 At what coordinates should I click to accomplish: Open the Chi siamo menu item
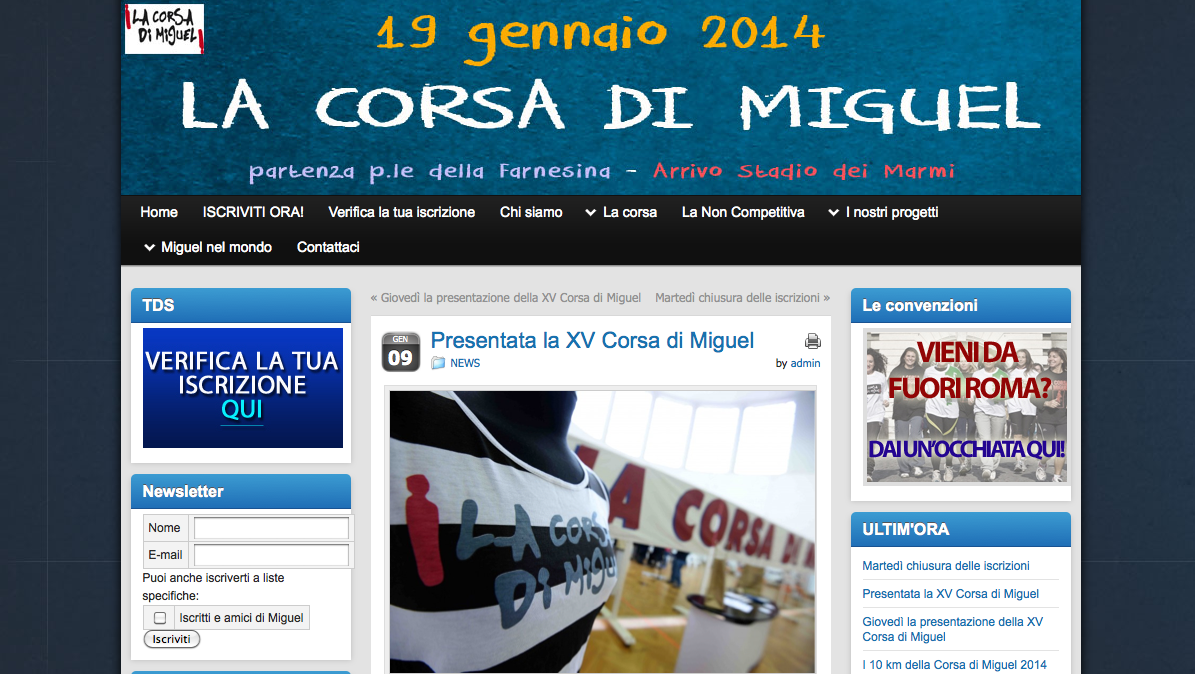coord(531,212)
